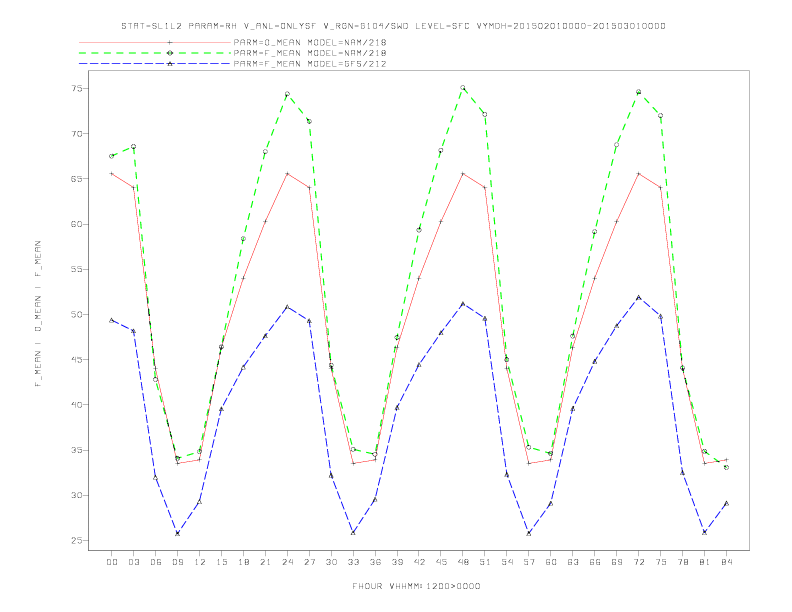Screen dimensions: 792x612
Task: Click y-axis tick value 40
Action: pos(77,405)
